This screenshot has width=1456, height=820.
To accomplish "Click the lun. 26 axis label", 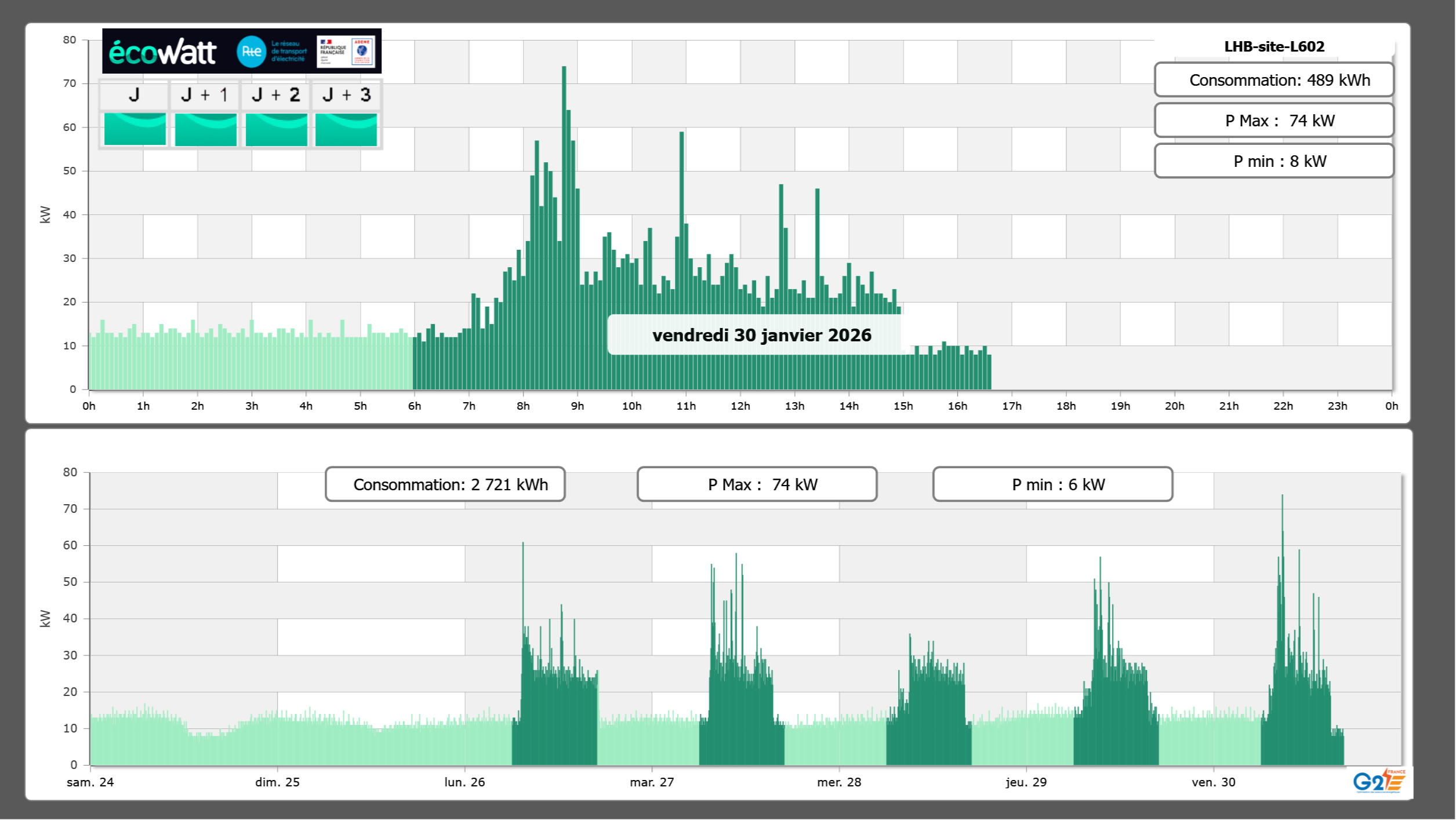I will pyautogui.click(x=464, y=782).
